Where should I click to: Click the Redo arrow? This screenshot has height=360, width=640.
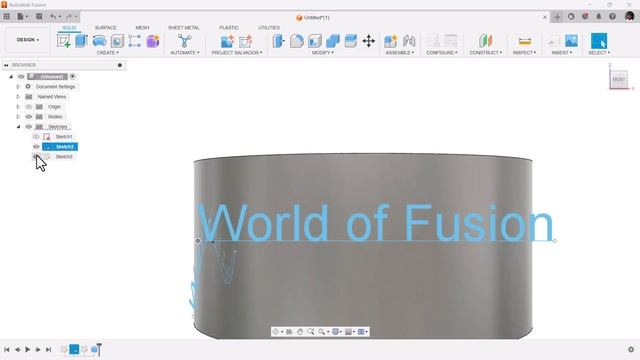(69, 17)
